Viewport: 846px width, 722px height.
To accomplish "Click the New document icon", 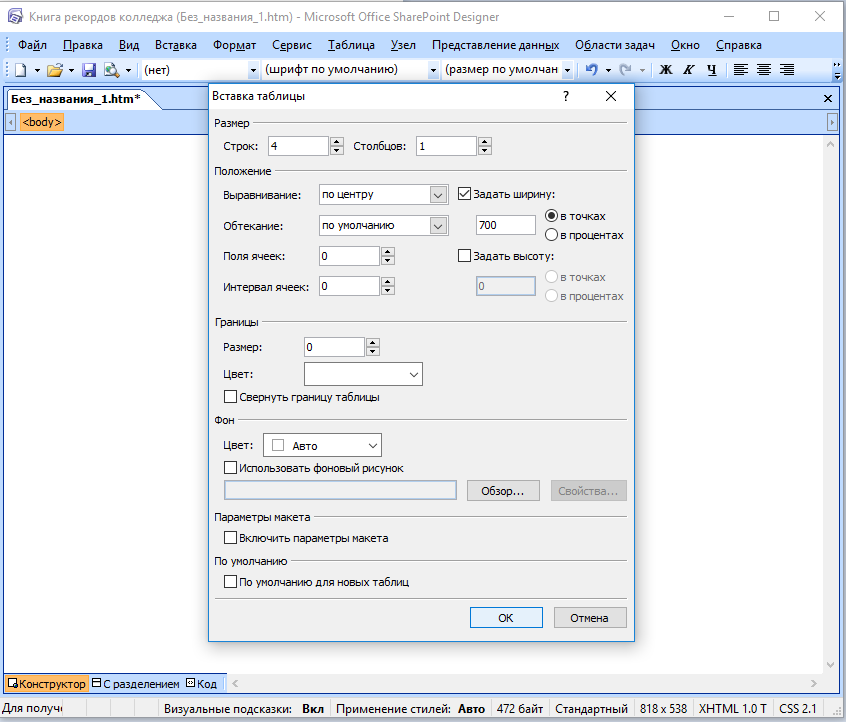I will (21, 70).
